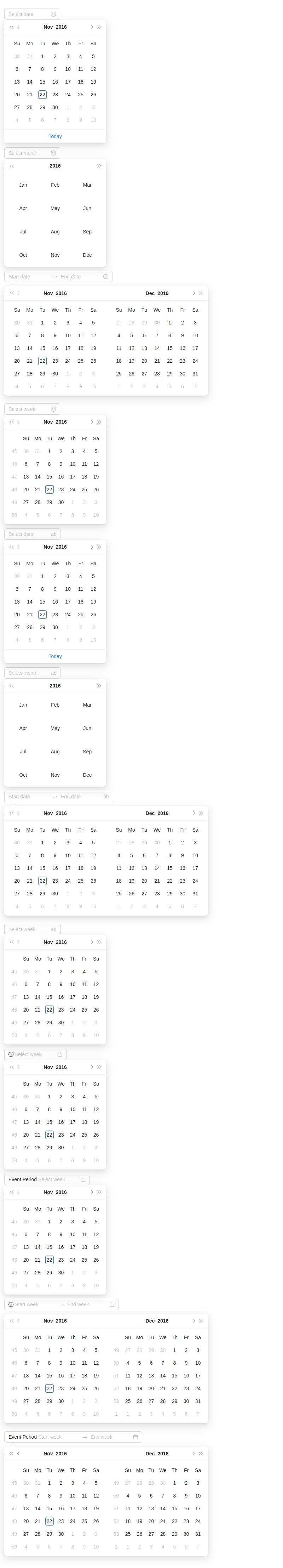Select Jan in smiley-suffix Select month panel

(x=23, y=185)
